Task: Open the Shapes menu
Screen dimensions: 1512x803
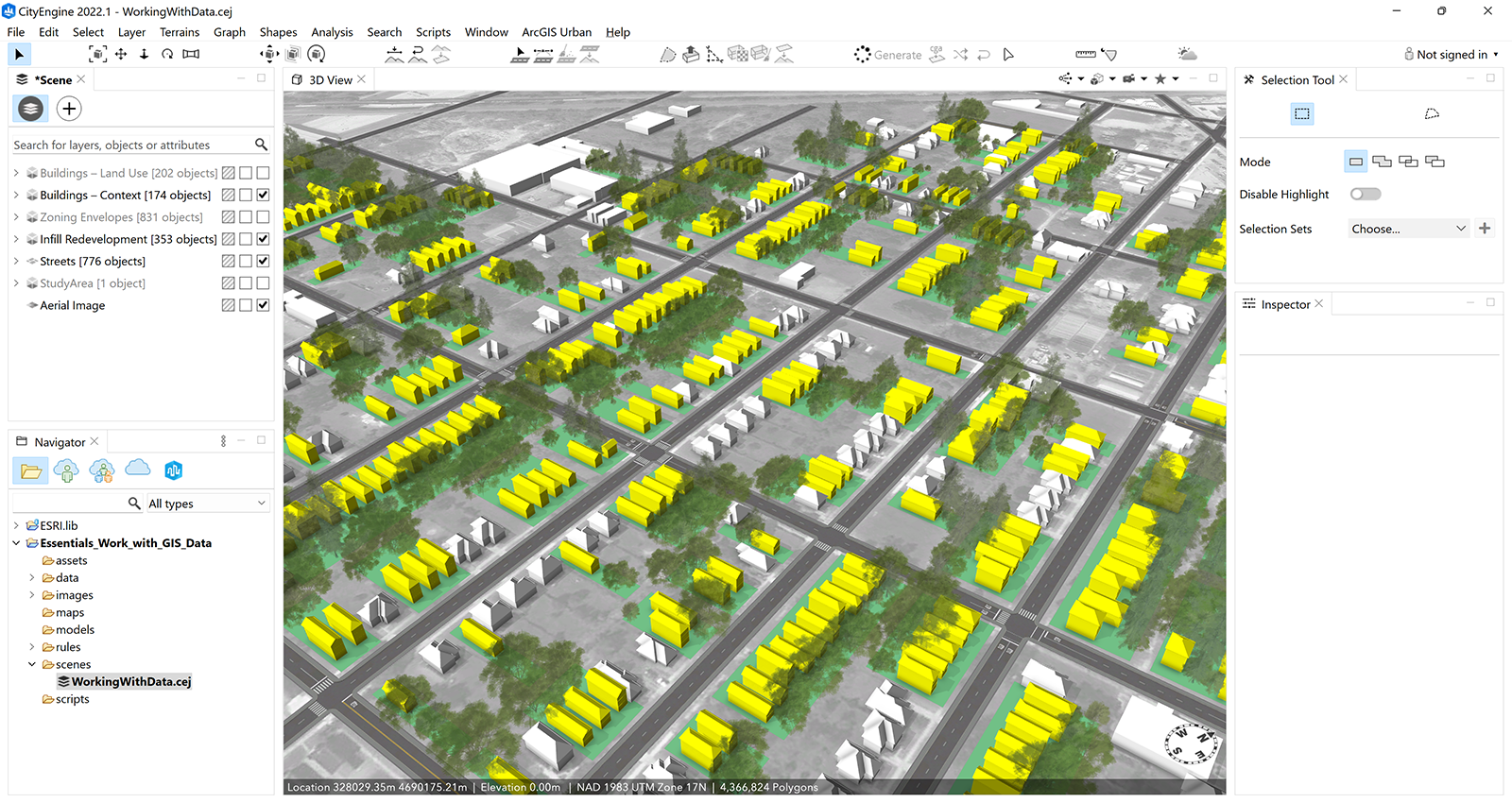Action: [x=278, y=32]
